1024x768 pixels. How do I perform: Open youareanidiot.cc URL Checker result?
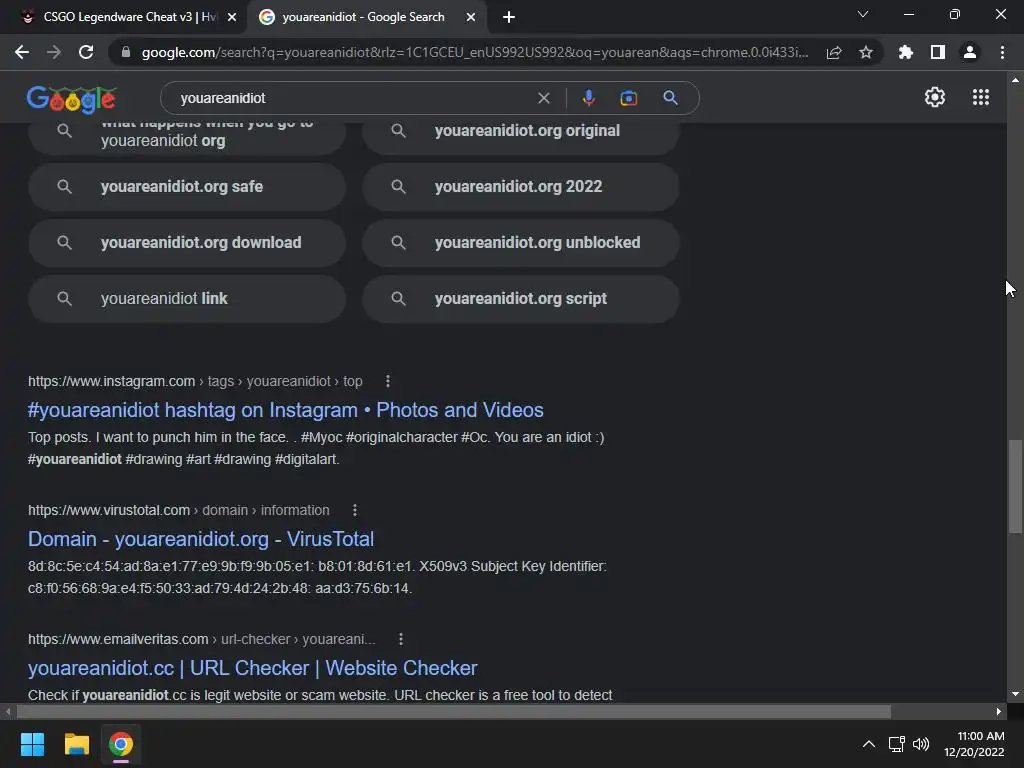click(x=252, y=668)
